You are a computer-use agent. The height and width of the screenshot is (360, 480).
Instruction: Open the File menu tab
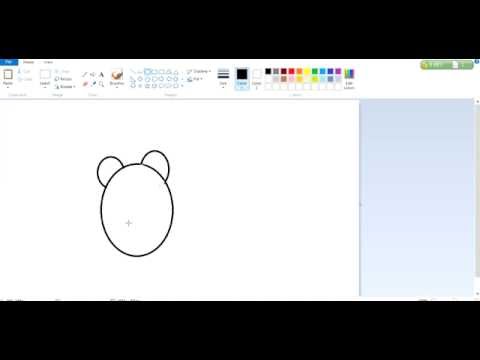point(9,62)
